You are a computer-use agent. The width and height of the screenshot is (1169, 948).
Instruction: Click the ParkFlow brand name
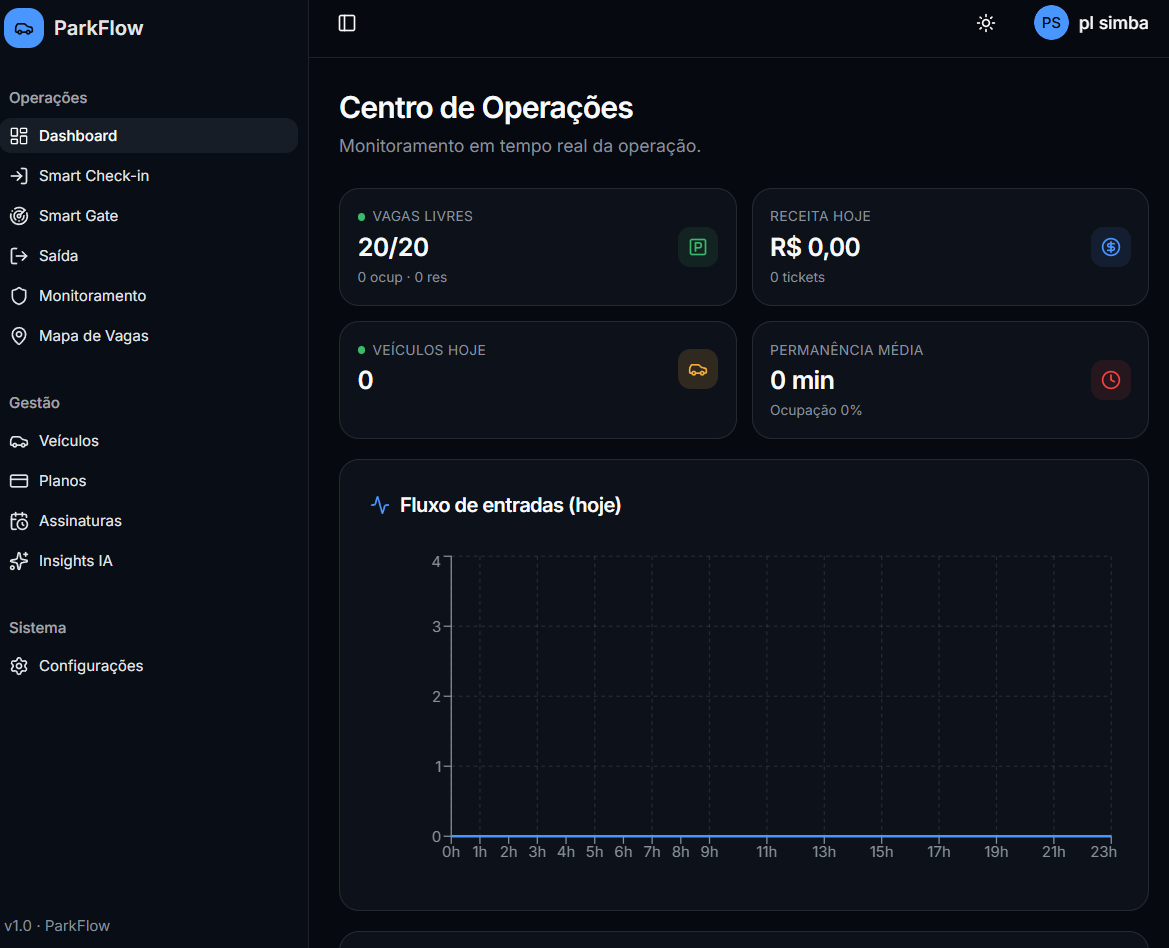(x=98, y=28)
